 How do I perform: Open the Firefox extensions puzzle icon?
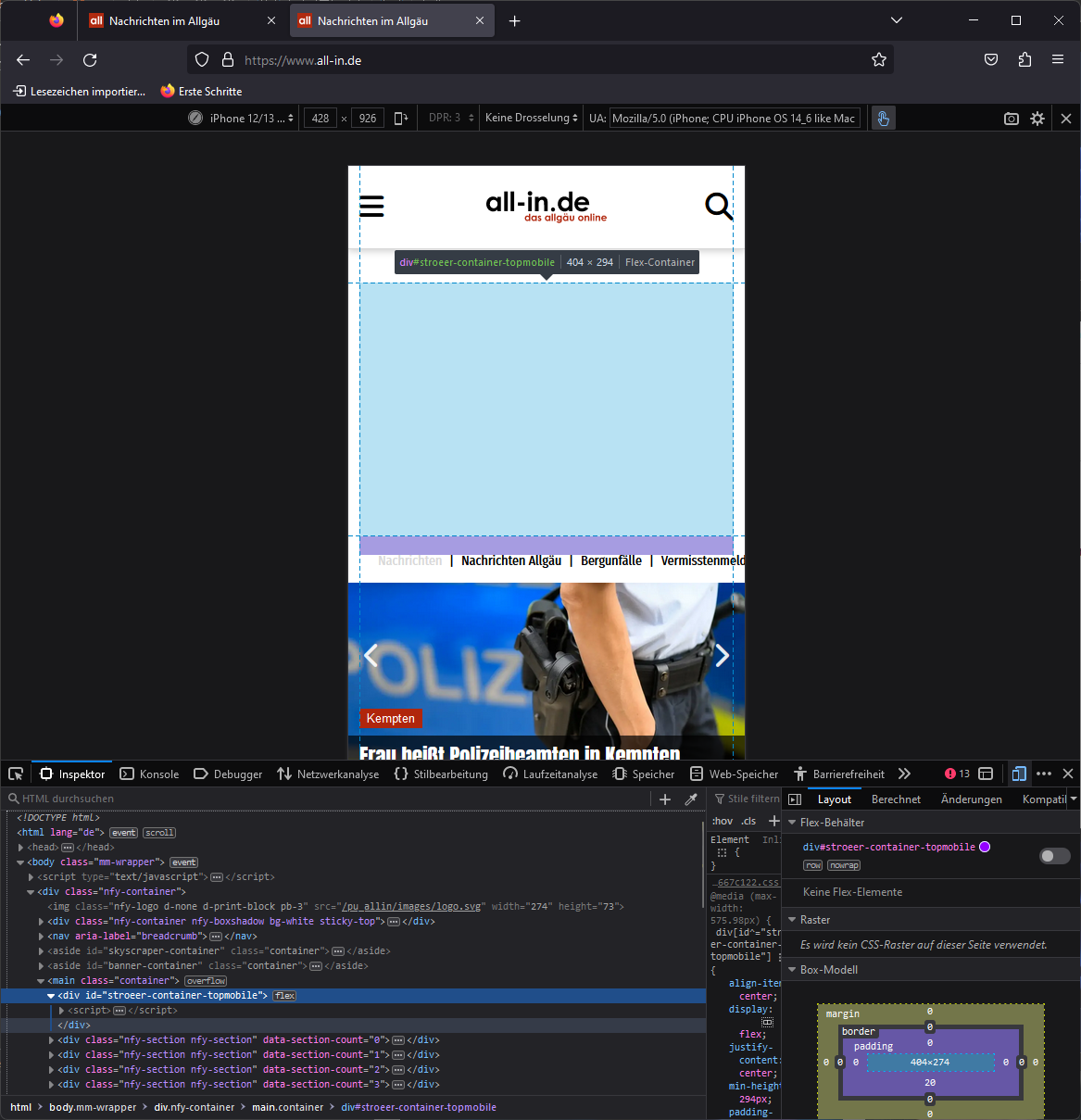[x=1024, y=60]
